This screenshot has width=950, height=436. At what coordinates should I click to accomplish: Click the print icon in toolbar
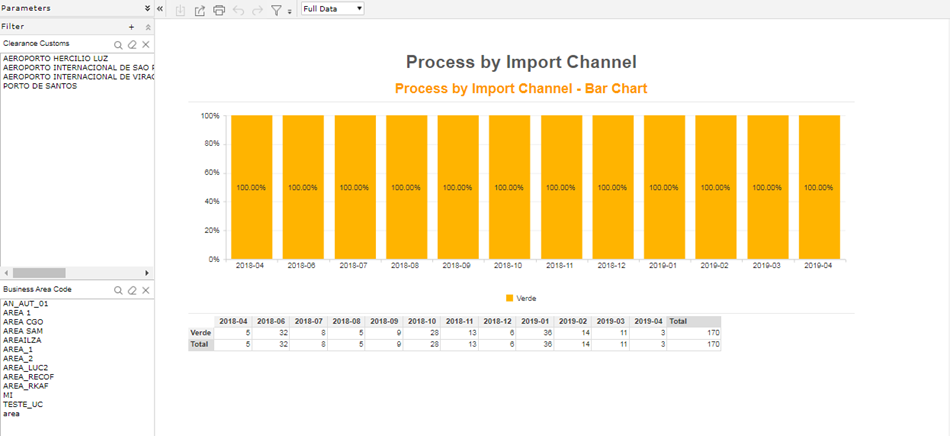(219, 10)
